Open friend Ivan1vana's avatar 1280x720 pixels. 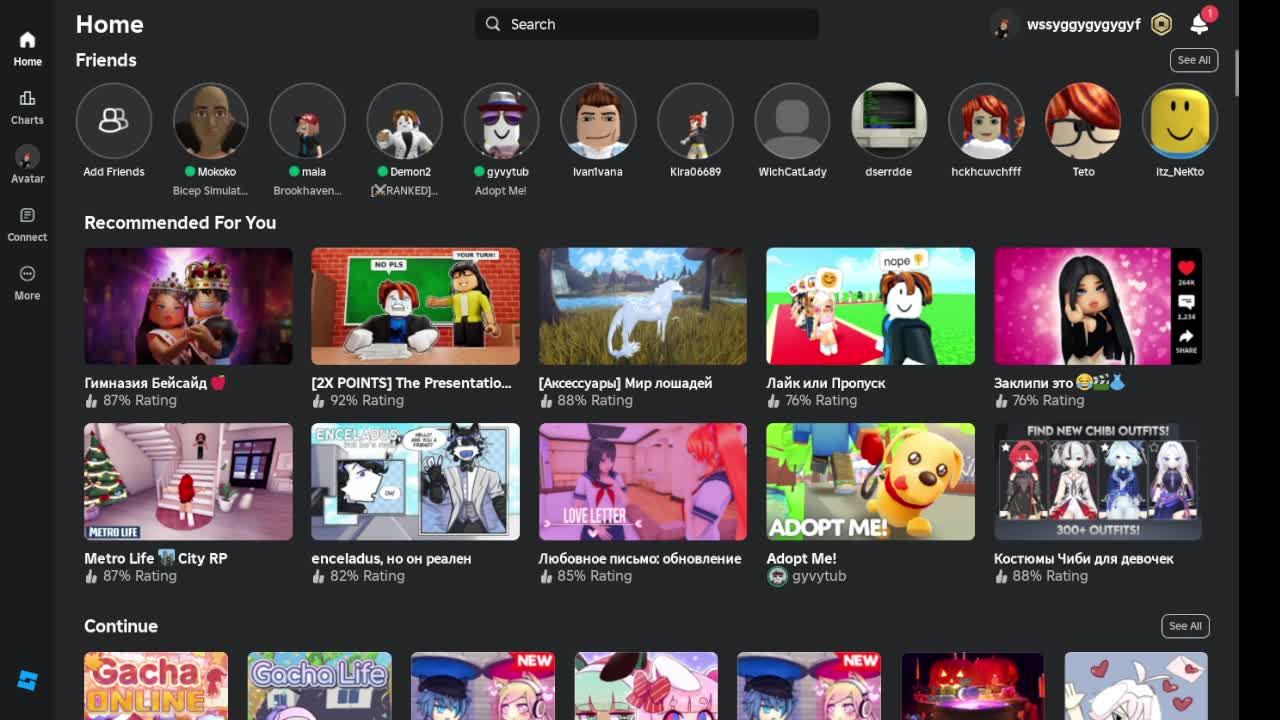598,121
